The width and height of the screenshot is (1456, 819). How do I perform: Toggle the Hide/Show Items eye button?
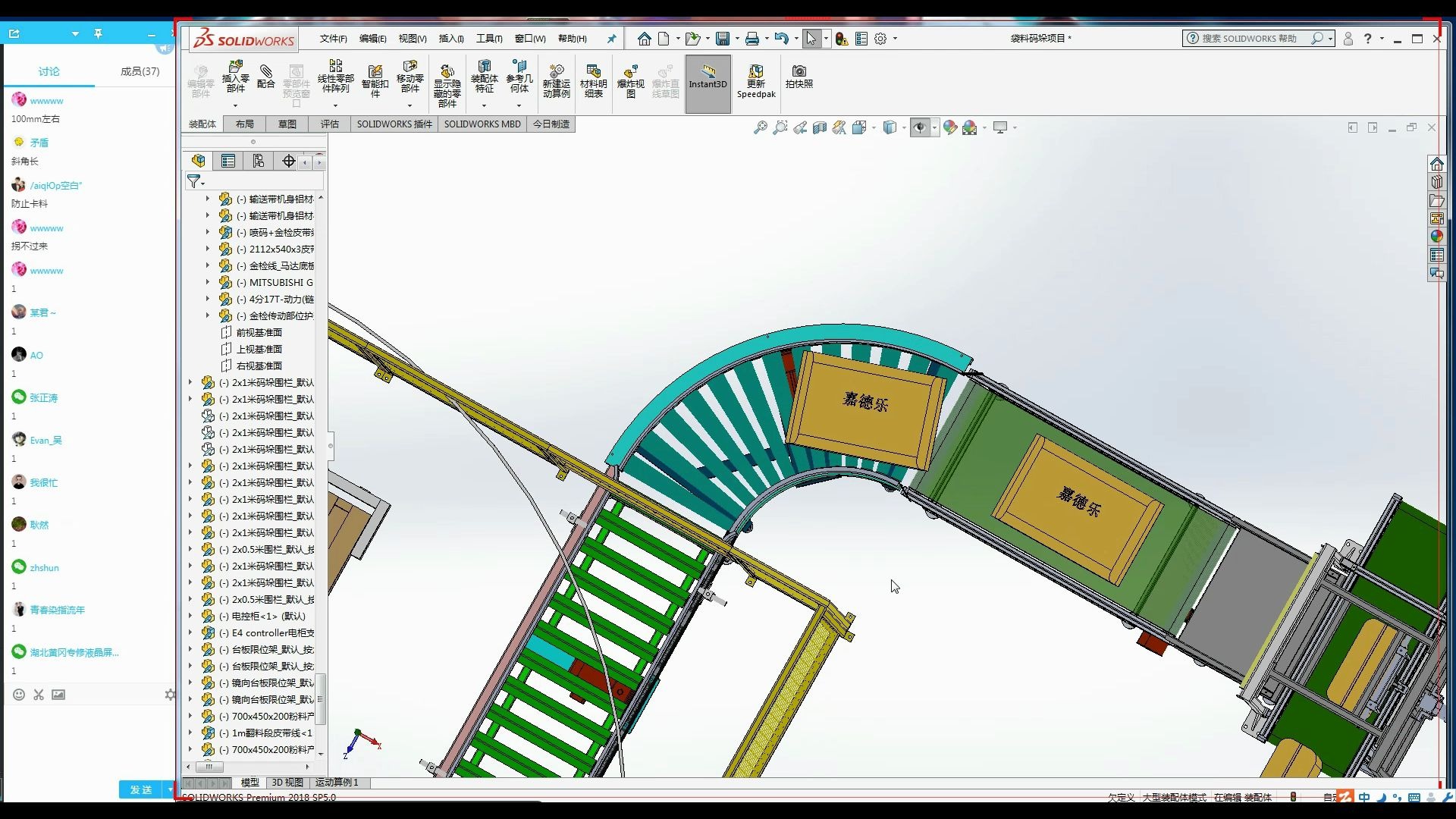pyautogui.click(x=920, y=127)
